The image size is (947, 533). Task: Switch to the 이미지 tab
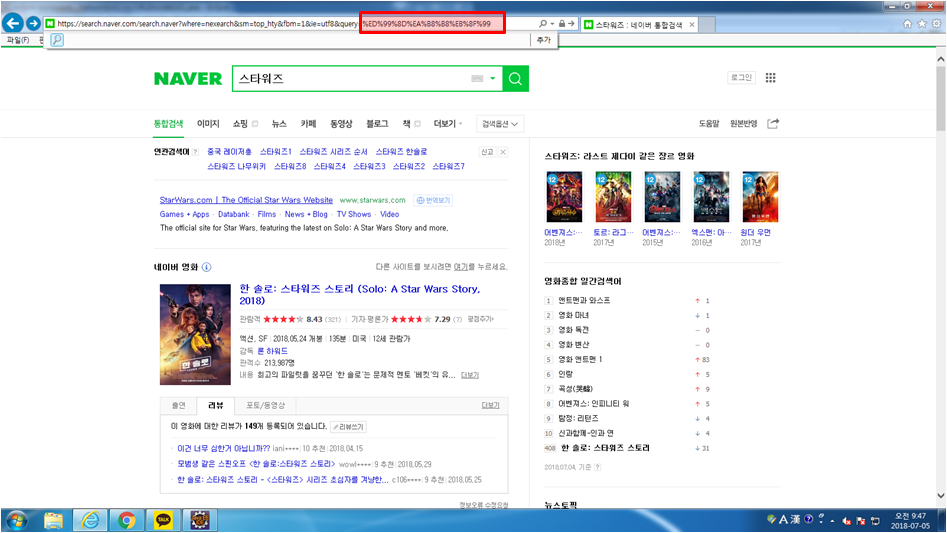208,124
